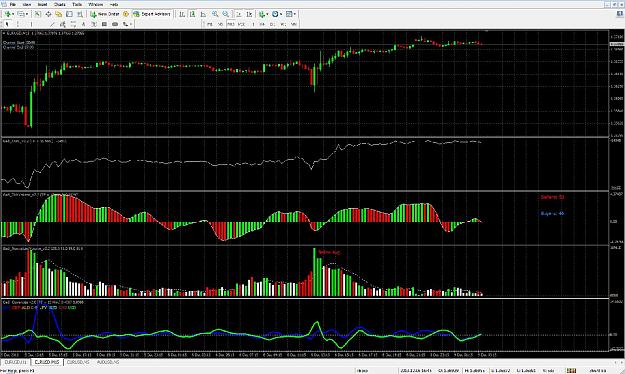Toggle the Chart Shift option
The height and width of the screenshot is (374, 625).
tap(249, 14)
